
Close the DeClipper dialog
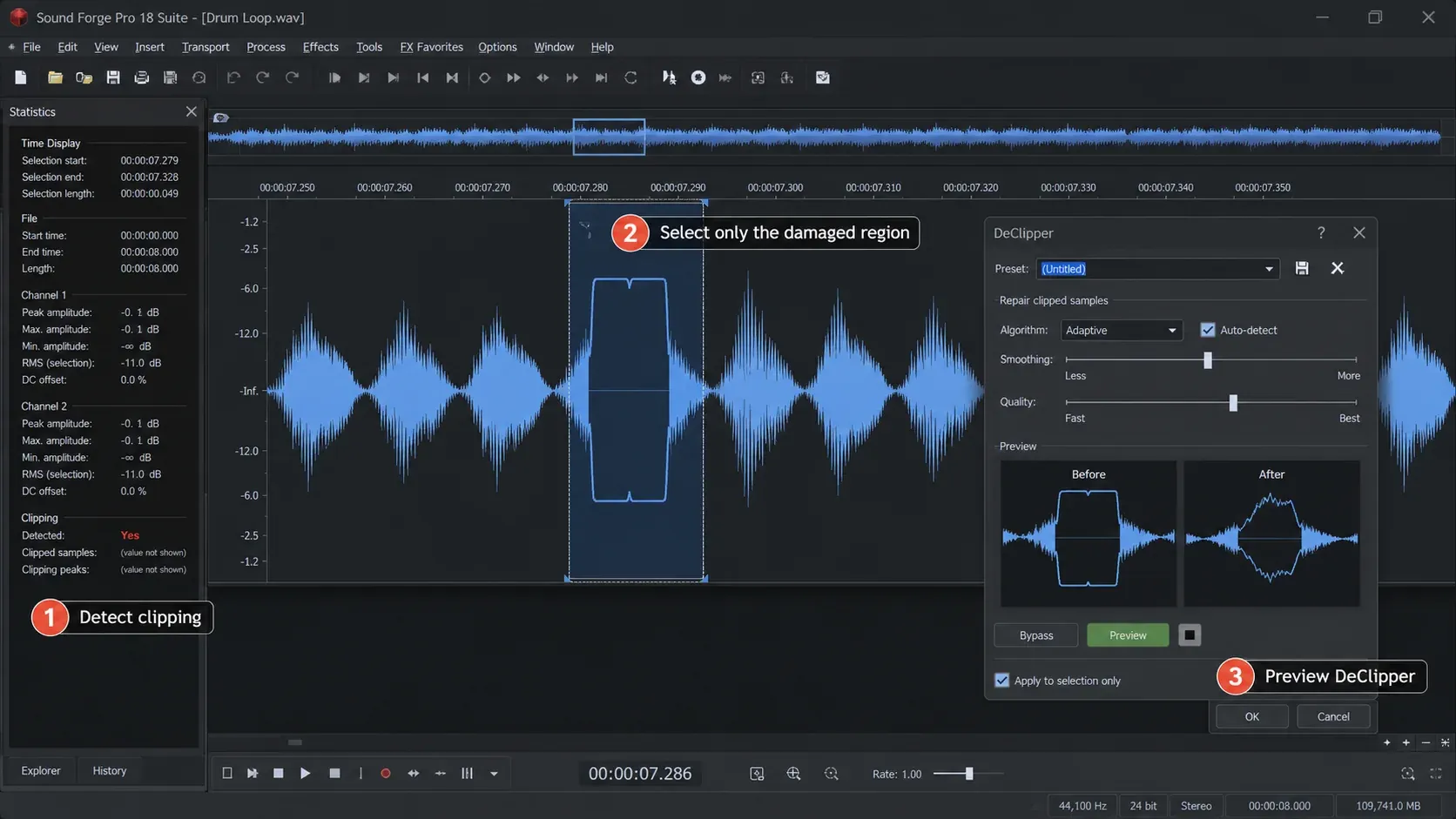pos(1359,232)
